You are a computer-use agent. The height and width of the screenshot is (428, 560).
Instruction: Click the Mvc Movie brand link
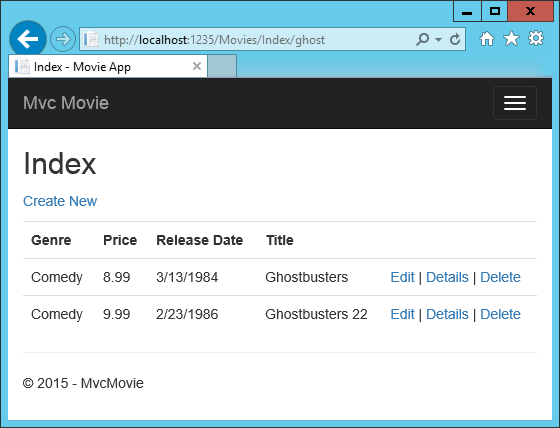(66, 103)
